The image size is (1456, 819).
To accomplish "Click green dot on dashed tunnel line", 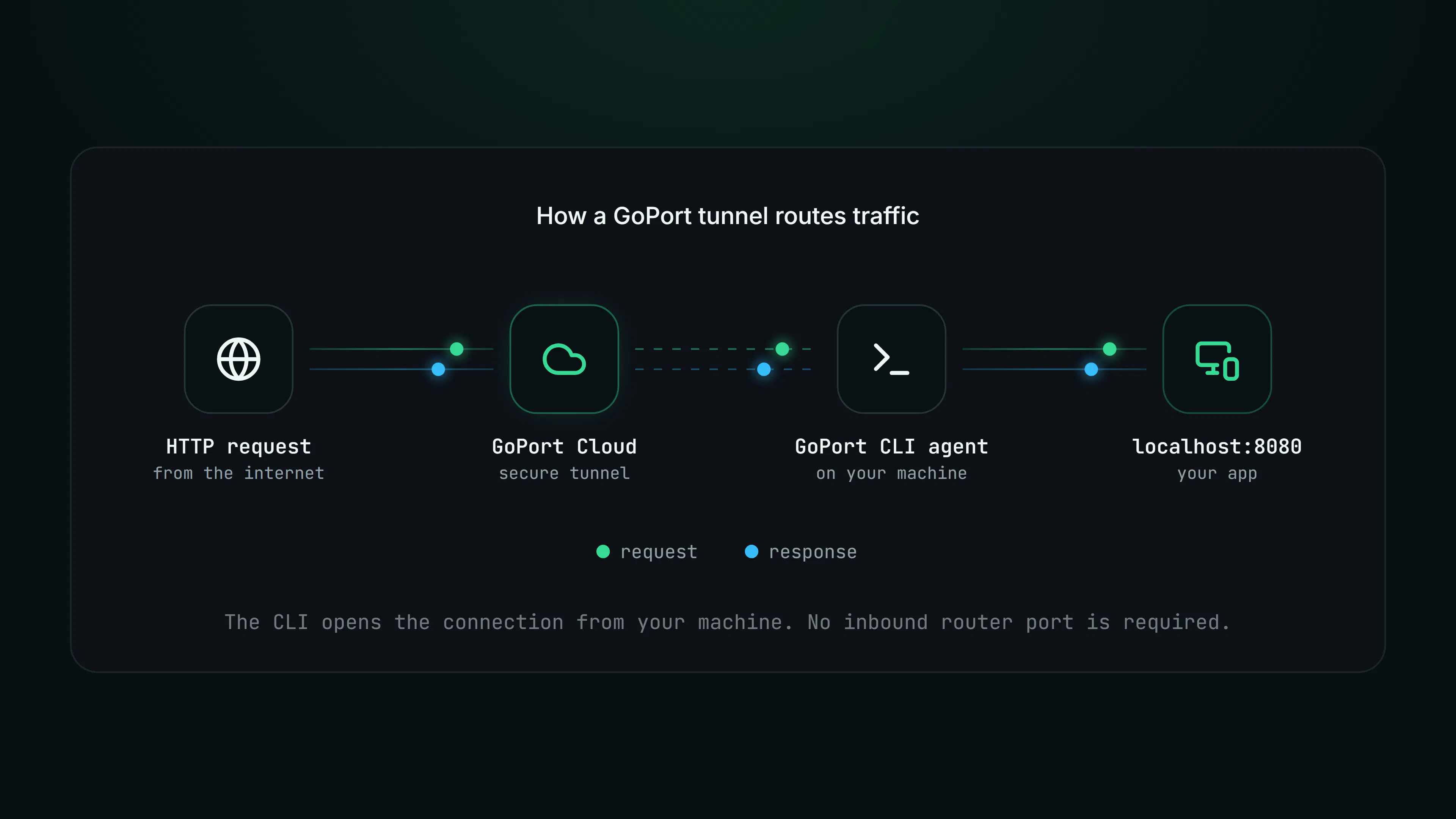I will point(782,349).
